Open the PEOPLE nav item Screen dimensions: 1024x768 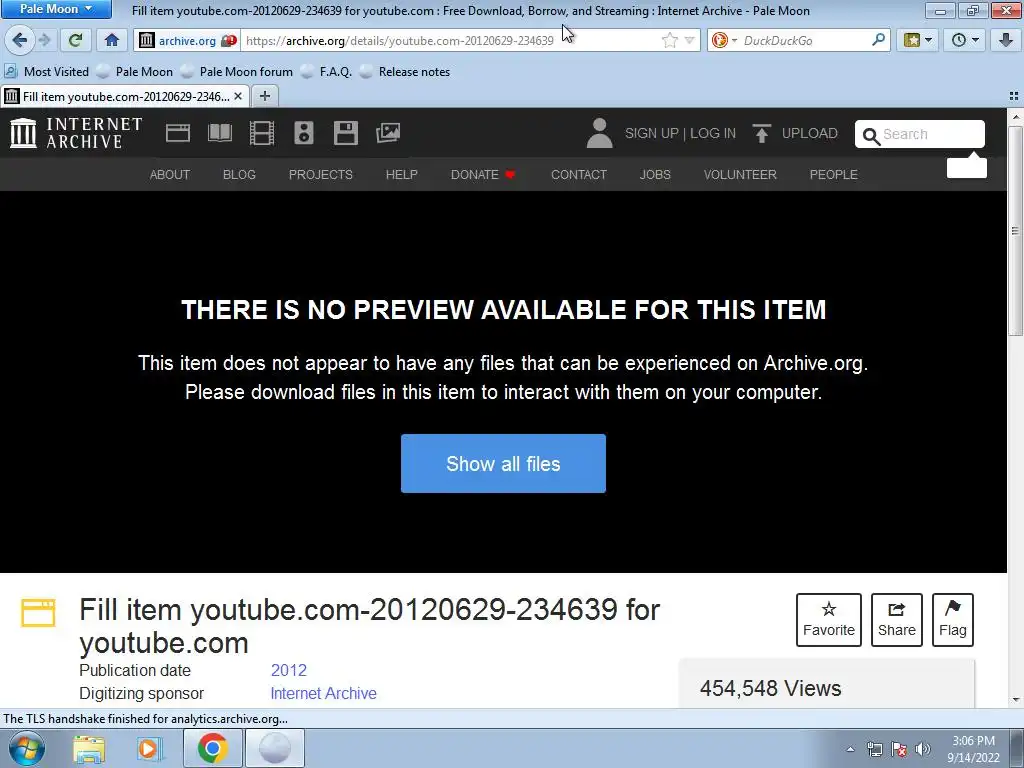coord(833,175)
